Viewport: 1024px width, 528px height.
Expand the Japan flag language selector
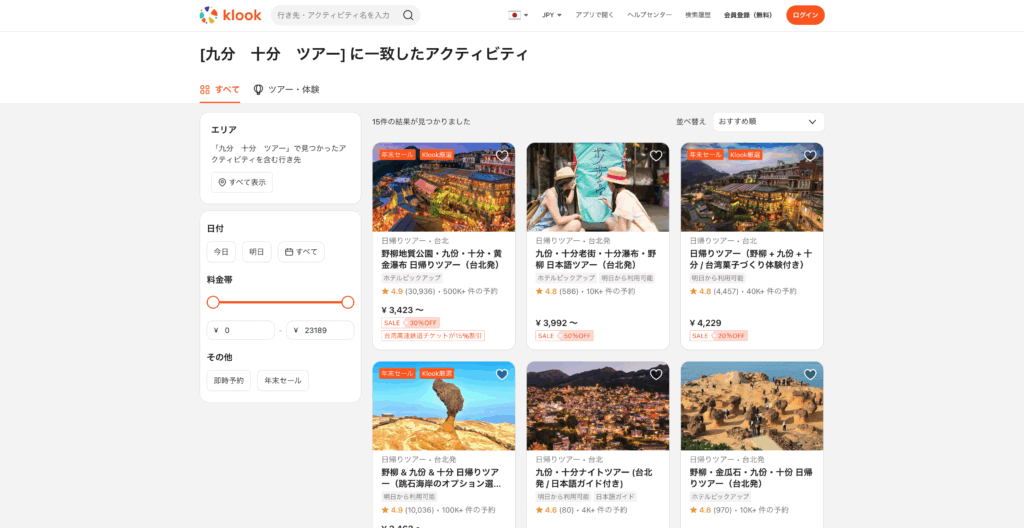click(518, 15)
